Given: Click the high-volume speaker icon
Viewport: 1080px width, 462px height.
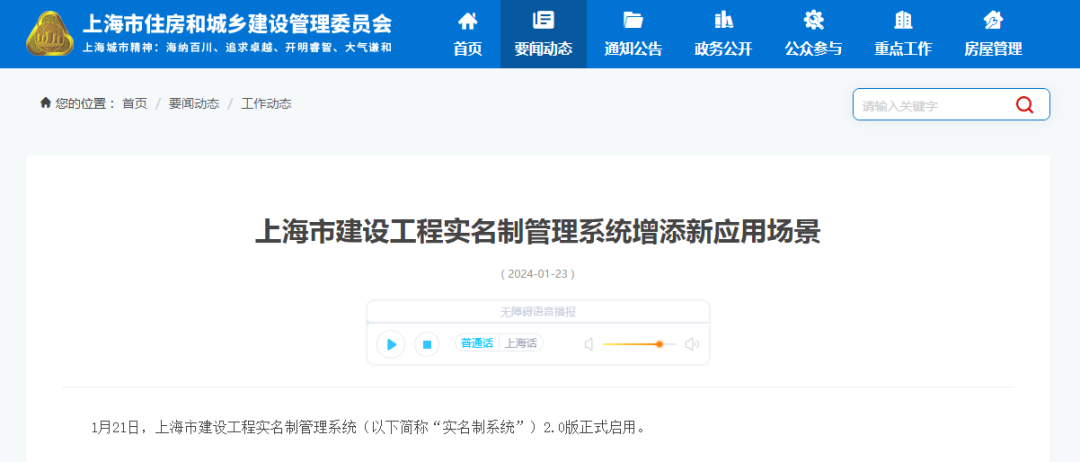Looking at the screenshot, I should [692, 344].
